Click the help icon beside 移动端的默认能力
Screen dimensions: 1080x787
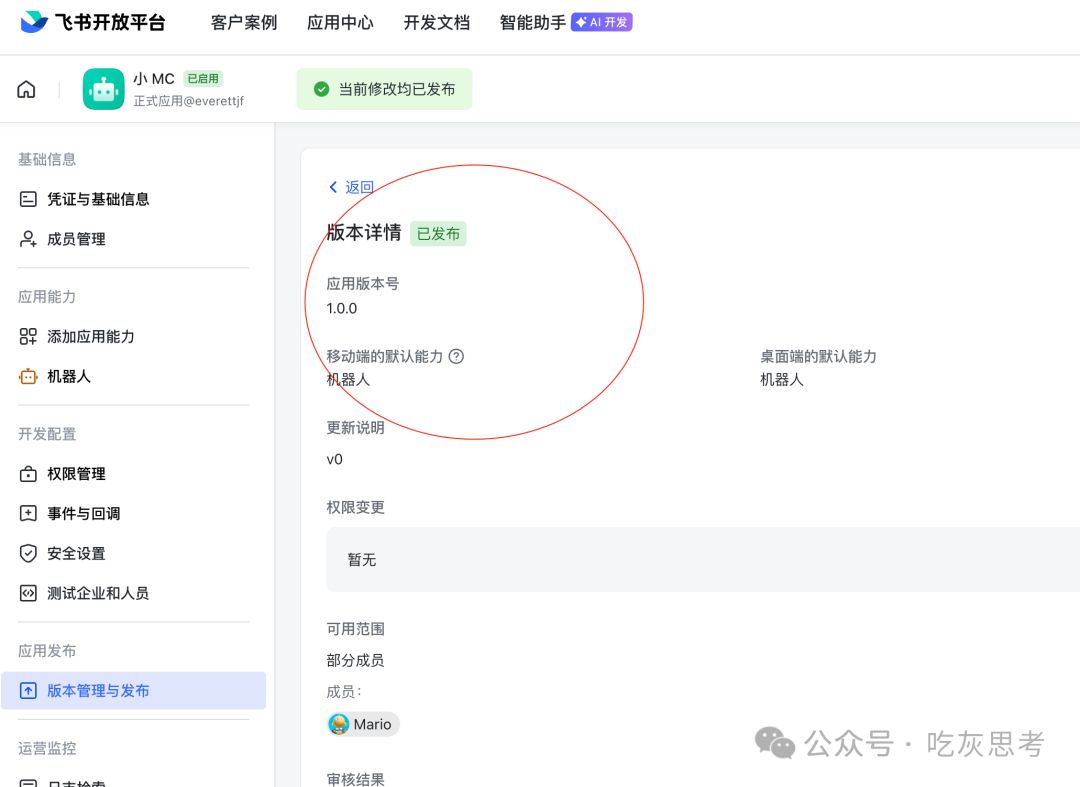pos(456,357)
